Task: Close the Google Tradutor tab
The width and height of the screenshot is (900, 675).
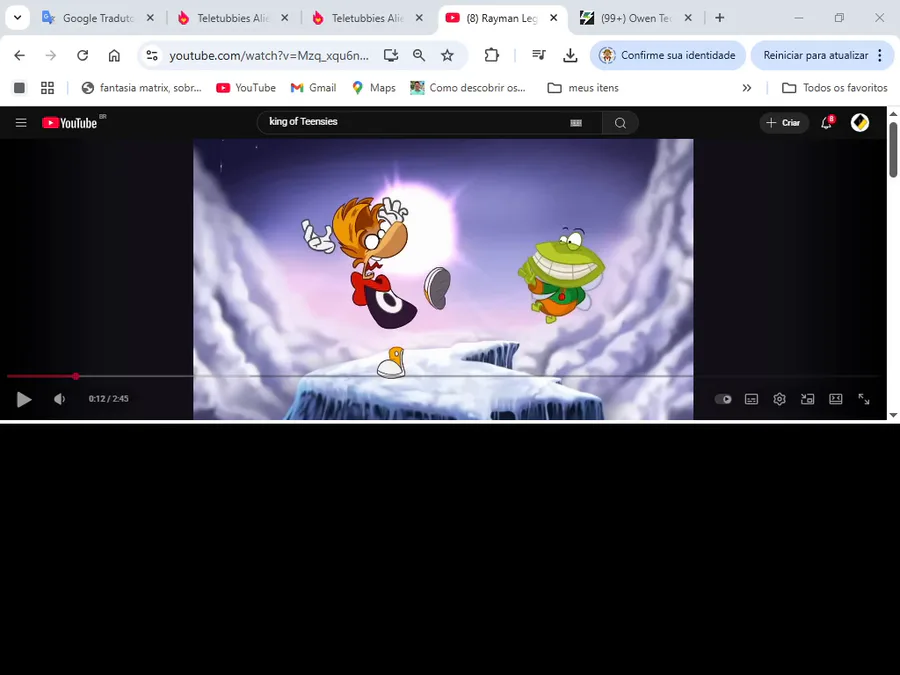Action: coord(150,18)
